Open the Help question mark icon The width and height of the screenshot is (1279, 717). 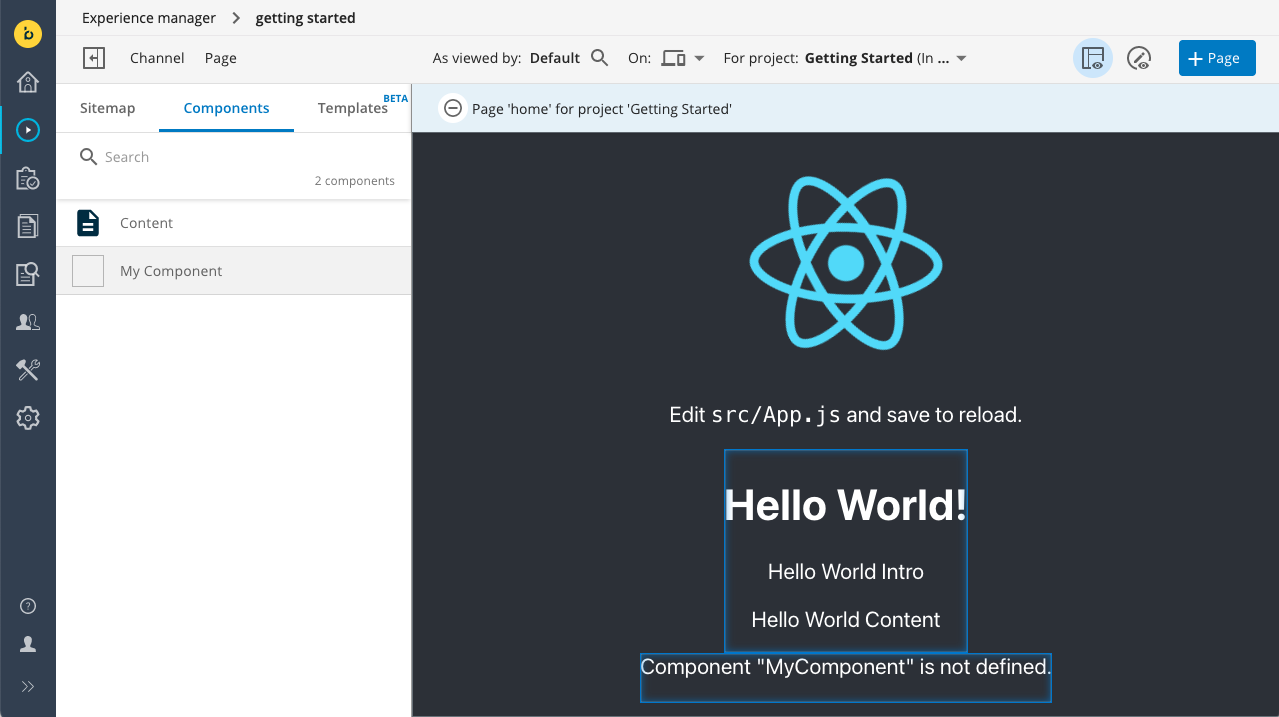(28, 606)
